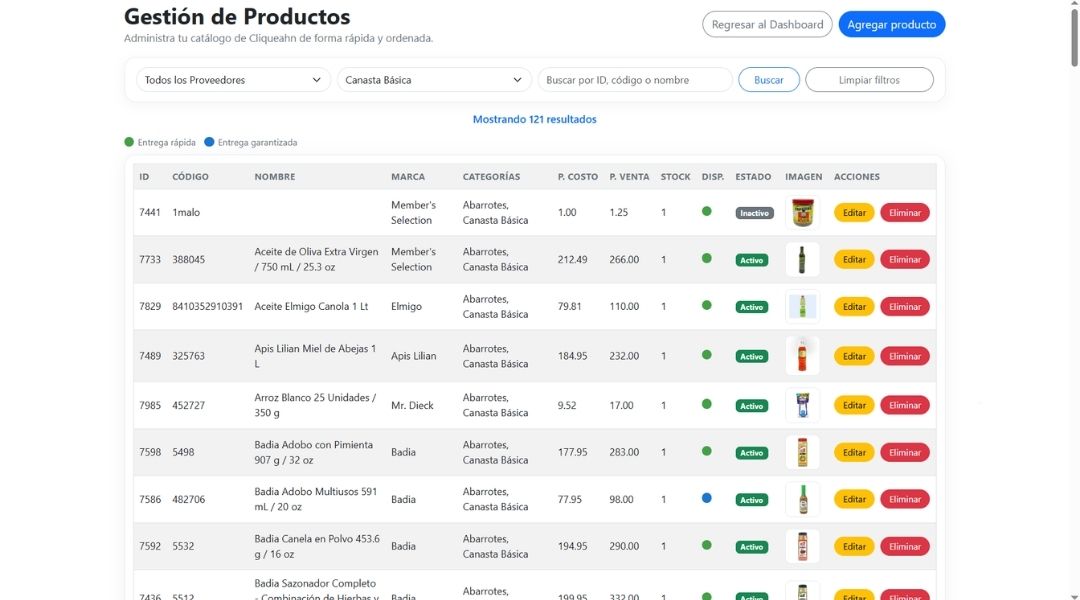The height and width of the screenshot is (600, 1080).
Task: Click the Buscar button
Action: pos(768,79)
